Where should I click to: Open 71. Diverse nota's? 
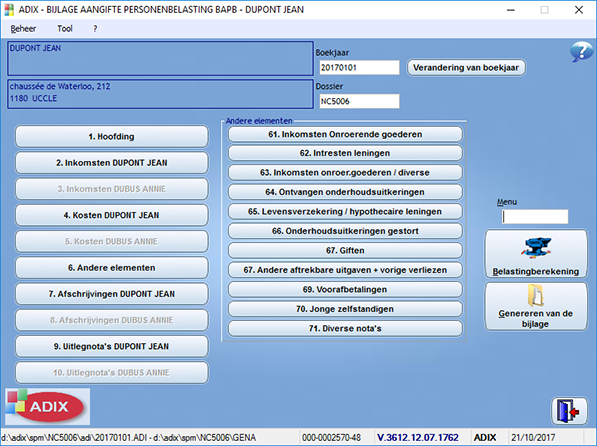pyautogui.click(x=345, y=328)
